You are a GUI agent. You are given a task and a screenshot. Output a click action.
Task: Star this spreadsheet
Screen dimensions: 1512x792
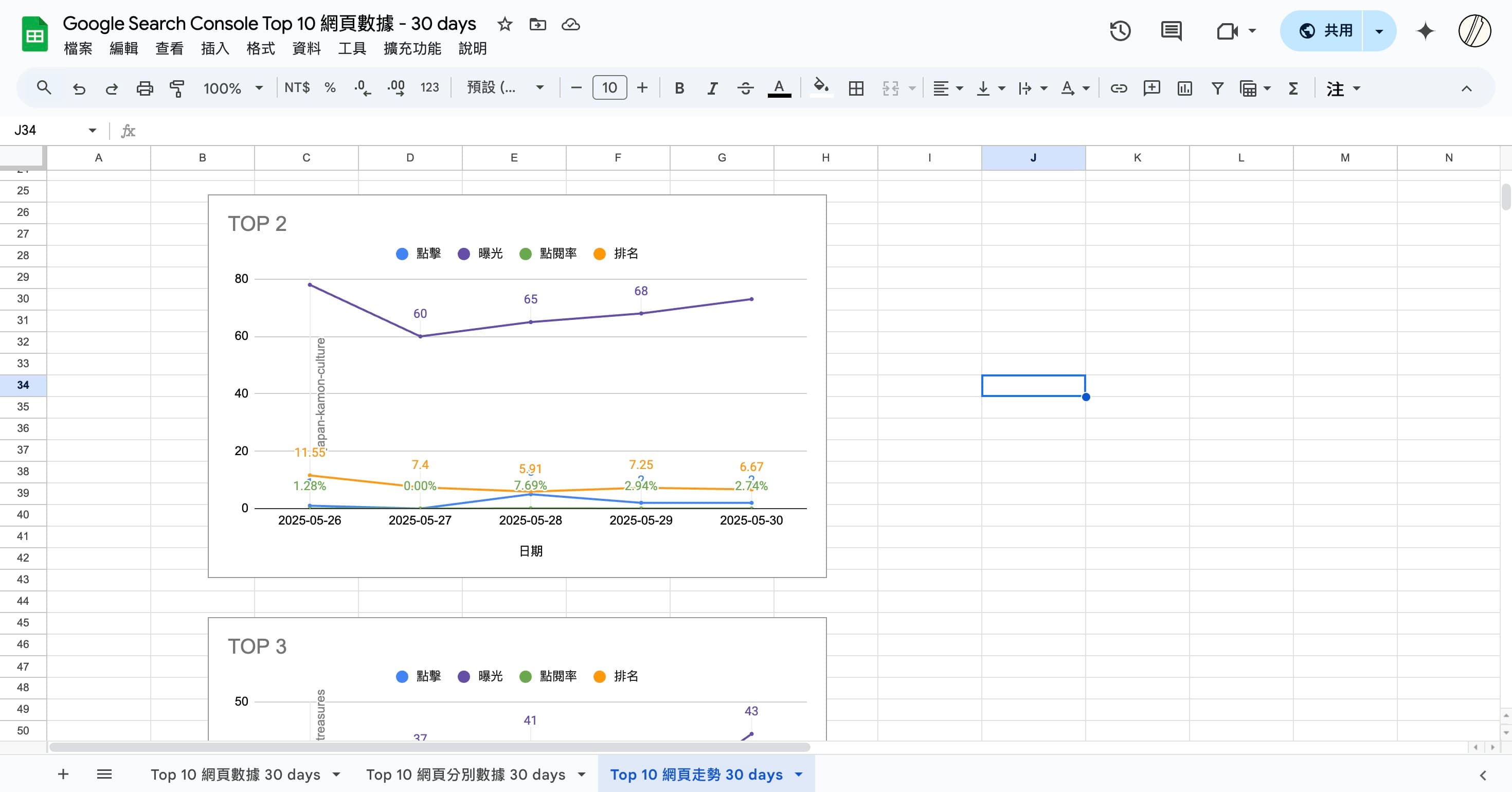[504, 25]
